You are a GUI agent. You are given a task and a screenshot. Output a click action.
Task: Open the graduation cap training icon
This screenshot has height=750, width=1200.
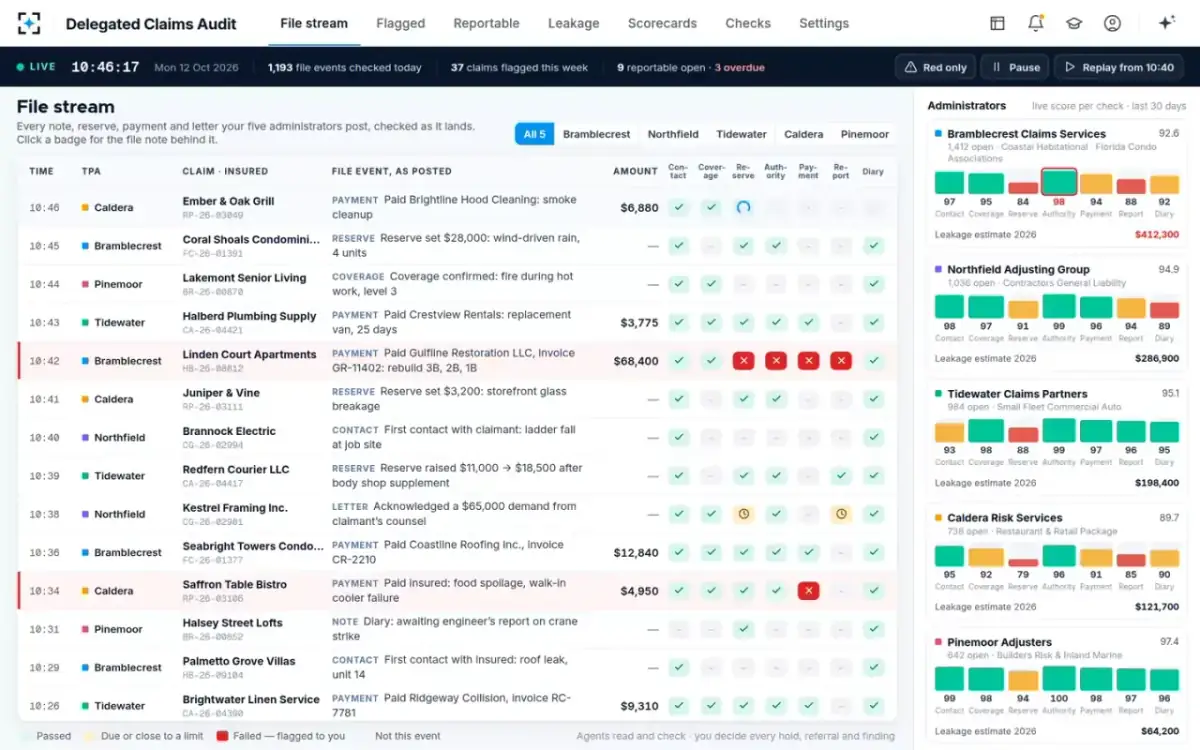click(1073, 23)
